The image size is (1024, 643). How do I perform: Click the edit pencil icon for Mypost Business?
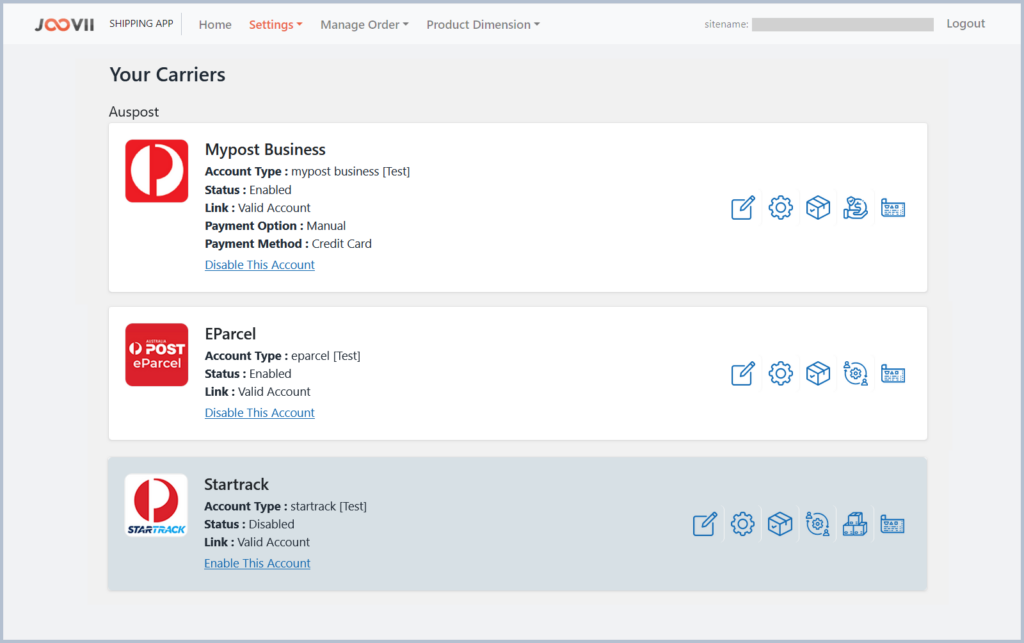(x=742, y=208)
